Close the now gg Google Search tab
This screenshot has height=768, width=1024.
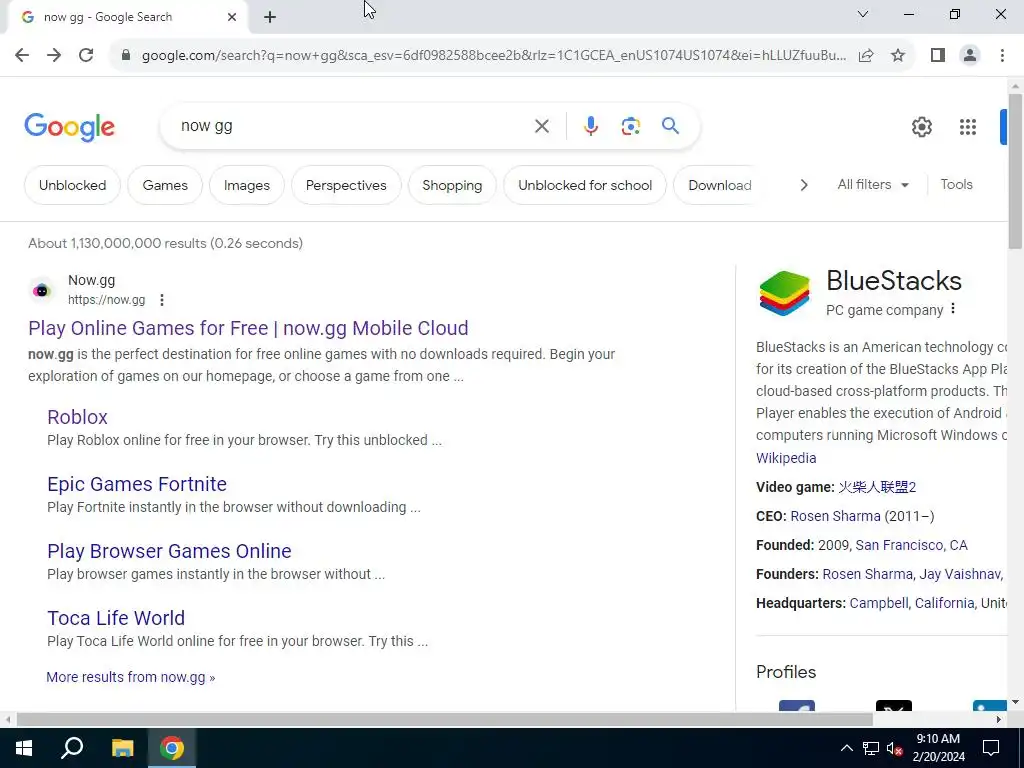tap(232, 17)
